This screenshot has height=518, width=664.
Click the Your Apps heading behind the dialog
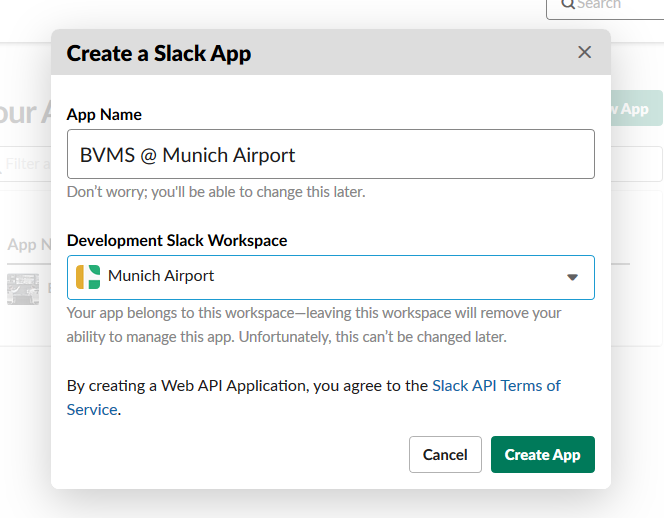click(x=25, y=112)
